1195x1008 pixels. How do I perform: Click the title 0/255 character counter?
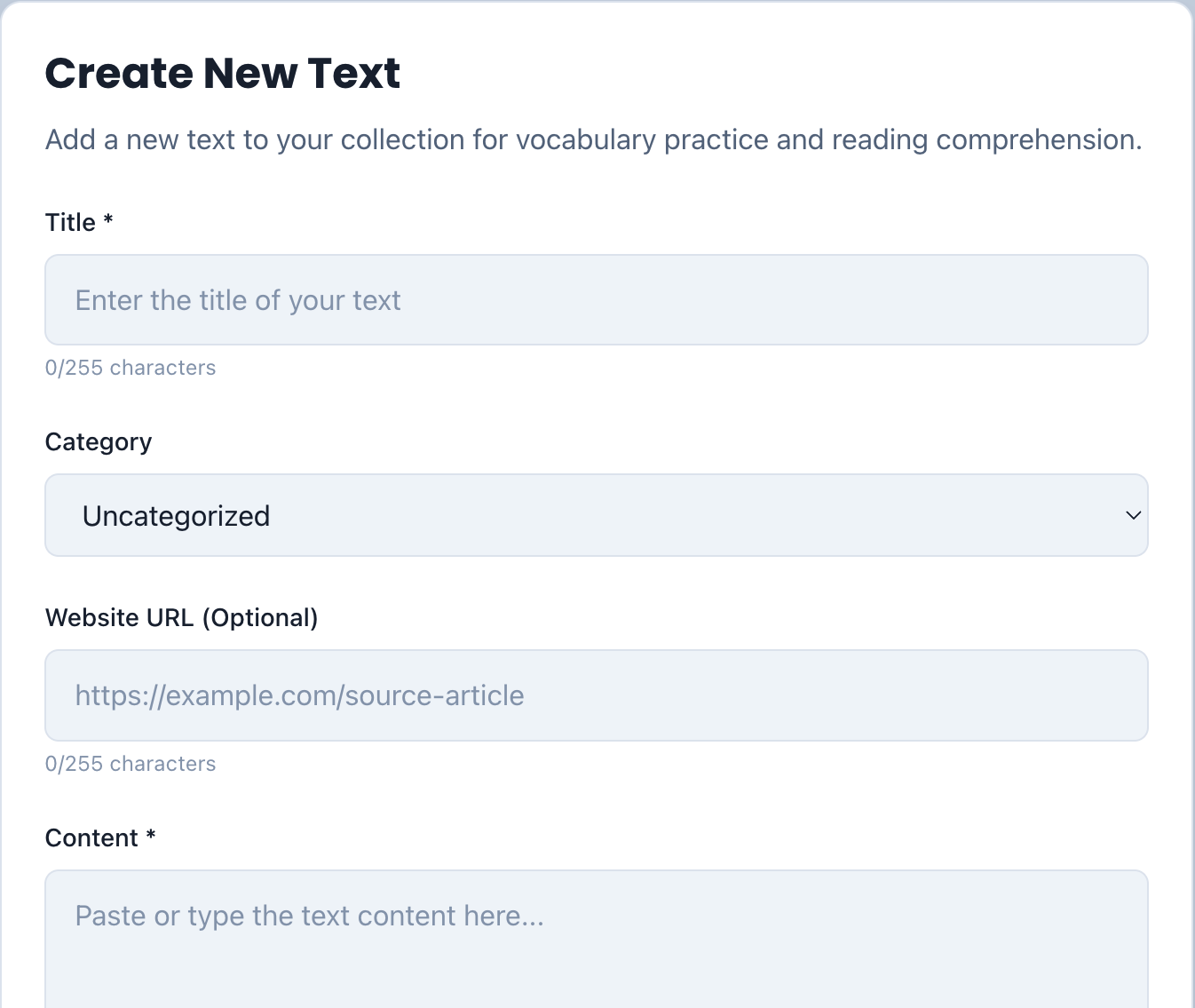click(x=131, y=367)
